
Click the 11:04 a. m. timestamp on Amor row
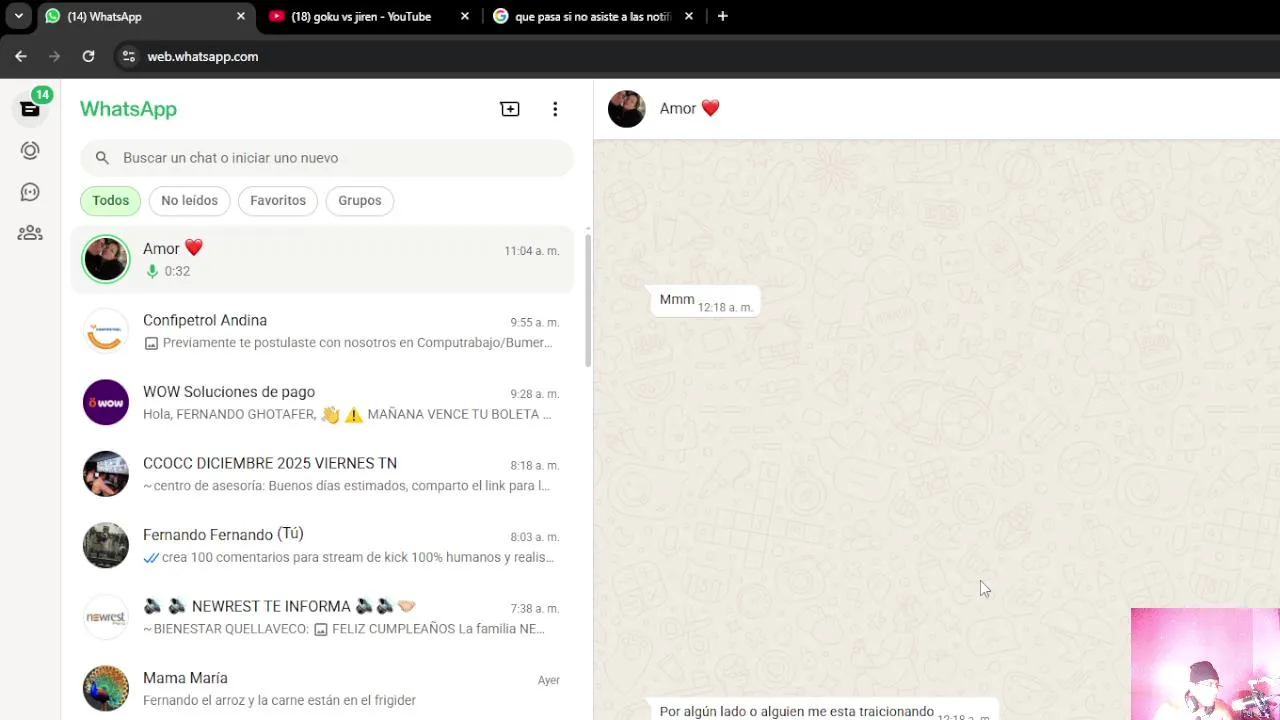tap(532, 251)
